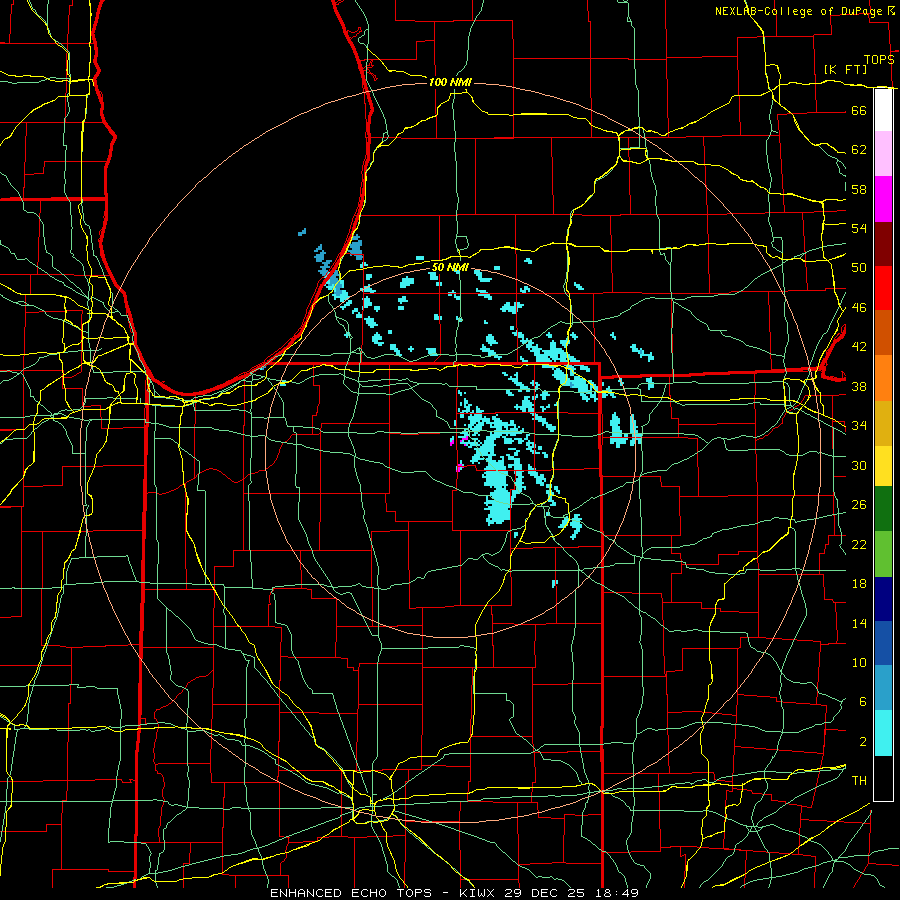Click the 50 NMI range ring label
900x900 pixels.
(450, 267)
